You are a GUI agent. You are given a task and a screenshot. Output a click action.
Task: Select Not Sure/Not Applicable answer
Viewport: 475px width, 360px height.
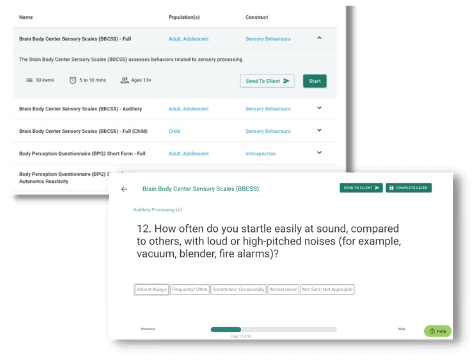point(327,289)
